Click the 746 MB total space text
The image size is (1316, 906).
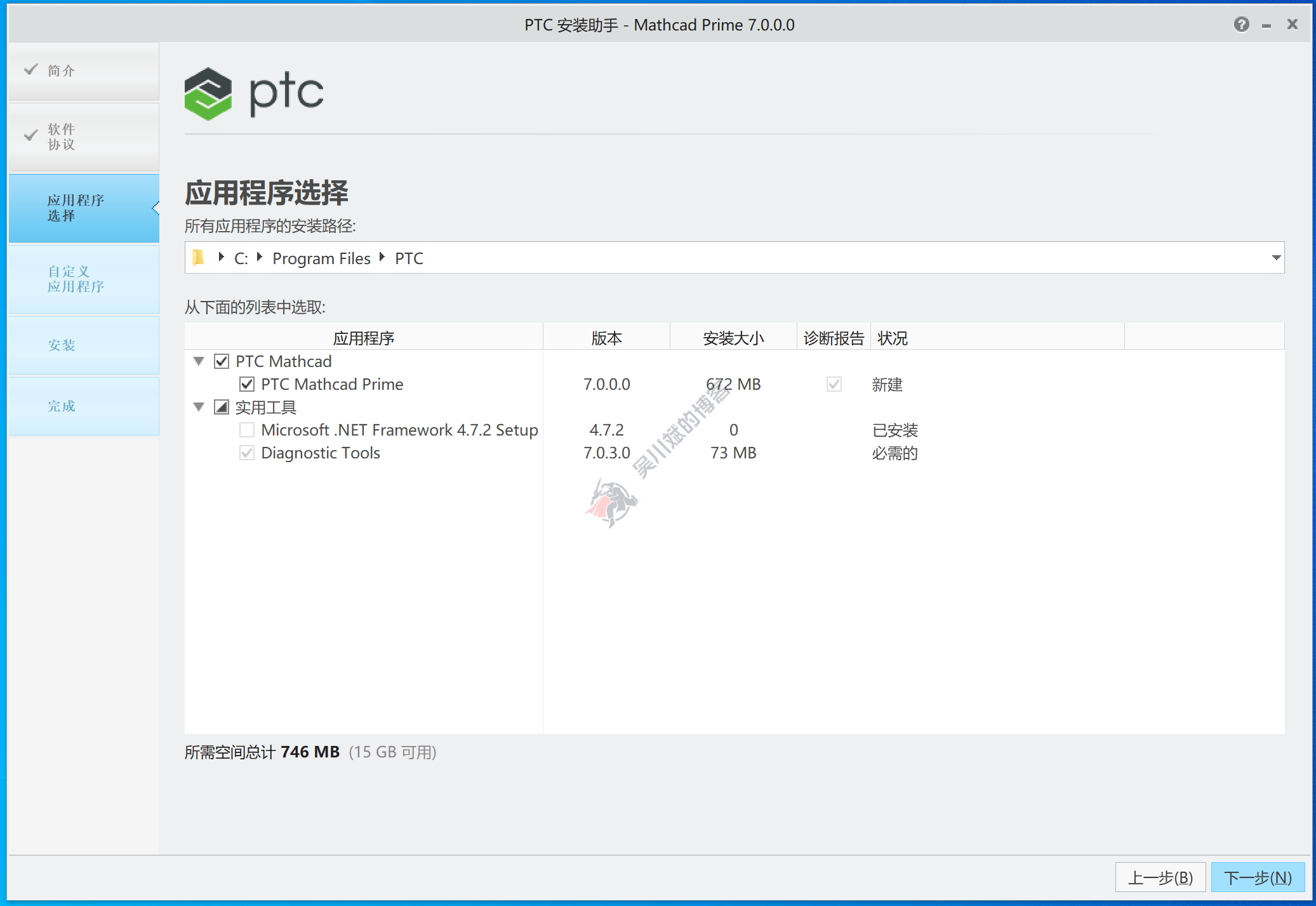coord(310,752)
